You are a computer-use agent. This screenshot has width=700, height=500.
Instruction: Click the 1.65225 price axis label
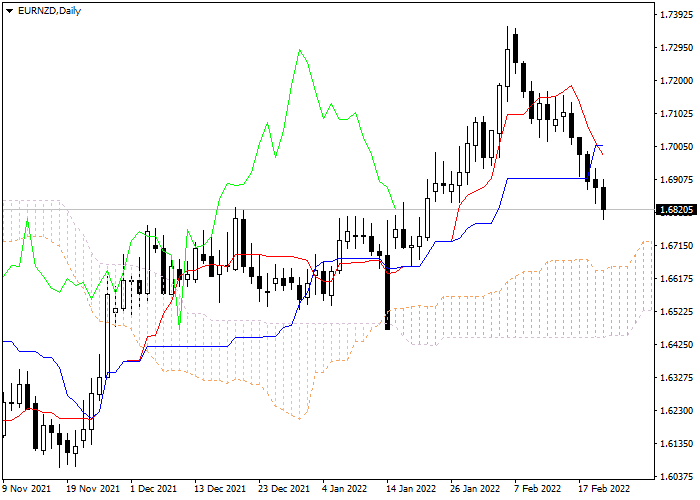tap(671, 312)
